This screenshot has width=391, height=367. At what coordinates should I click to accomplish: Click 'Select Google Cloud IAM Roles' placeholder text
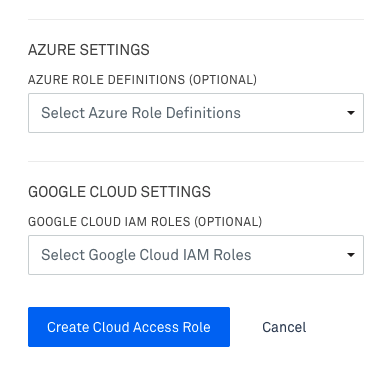pyautogui.click(x=146, y=255)
